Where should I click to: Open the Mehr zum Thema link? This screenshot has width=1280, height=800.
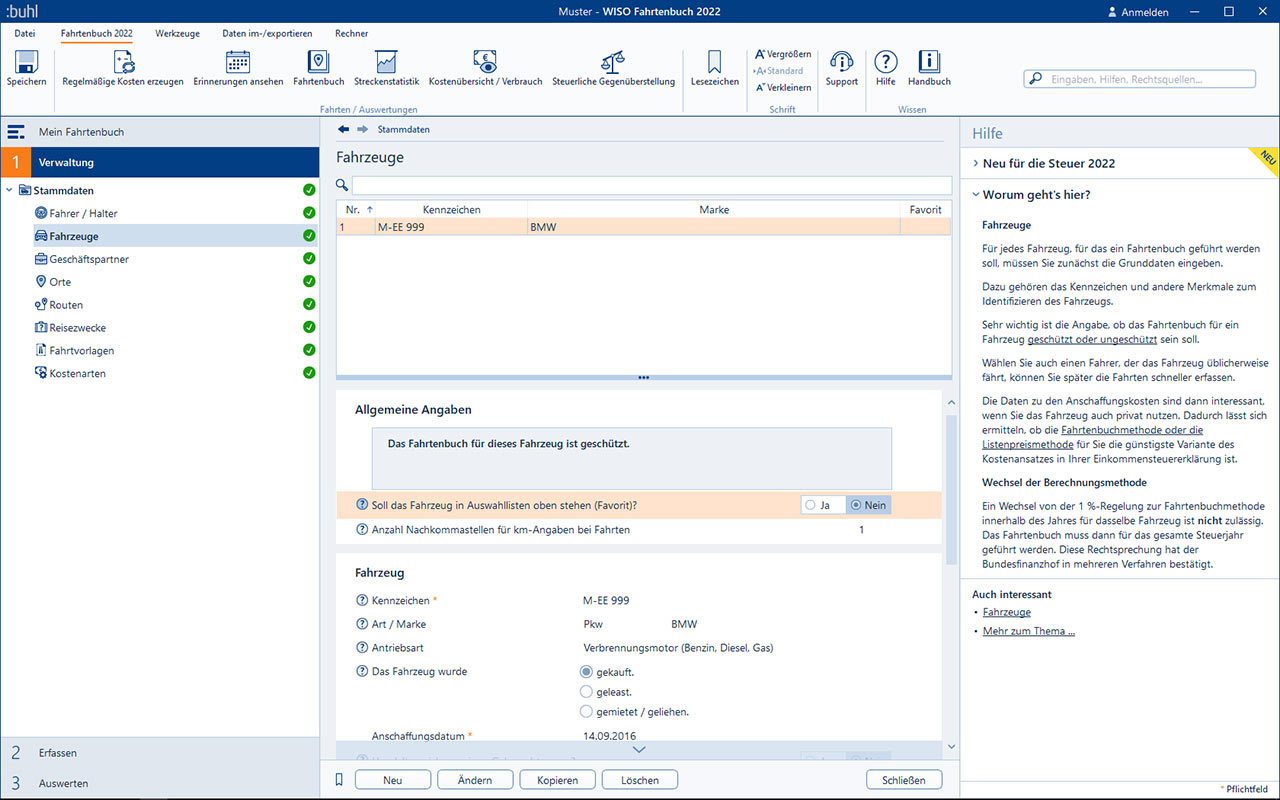(1029, 632)
